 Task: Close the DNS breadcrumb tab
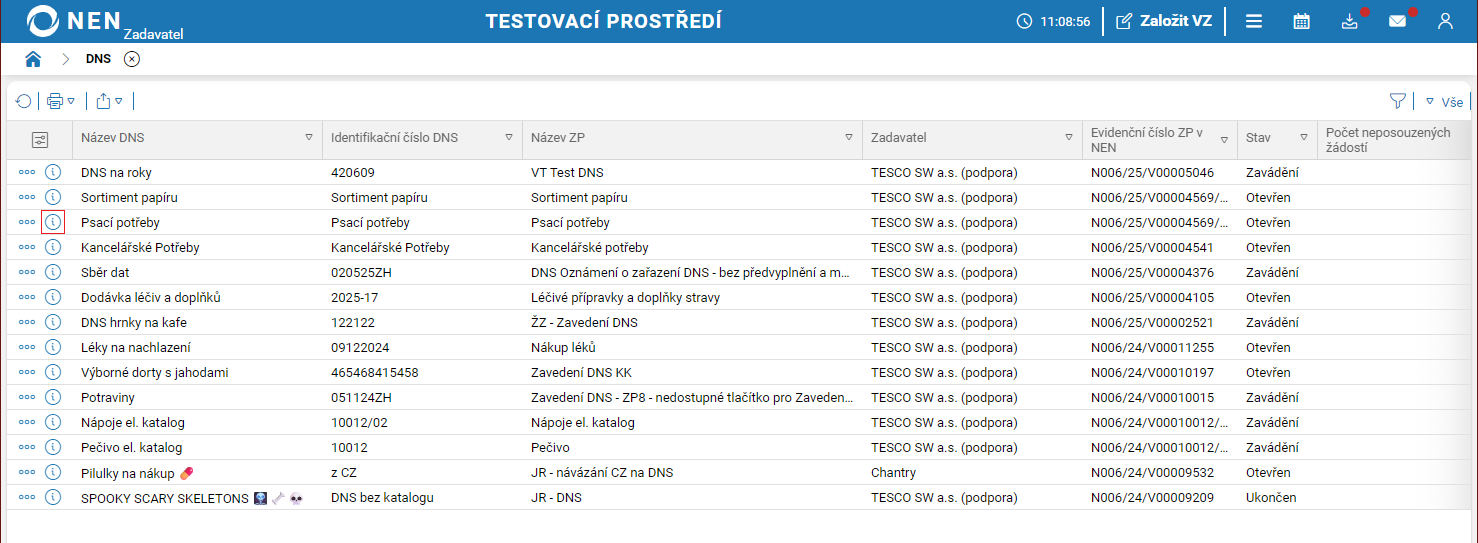point(132,59)
